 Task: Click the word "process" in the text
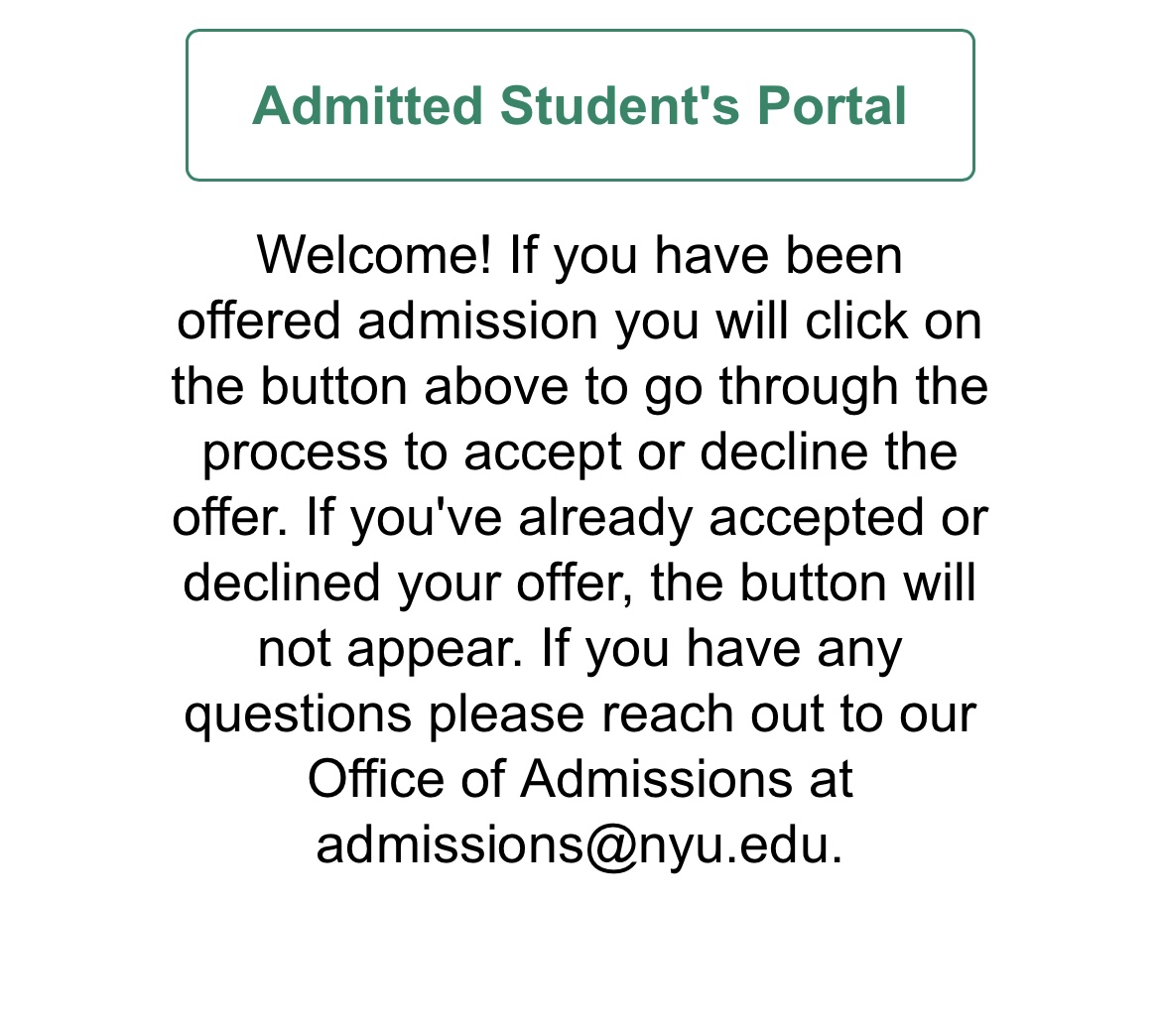(294, 452)
